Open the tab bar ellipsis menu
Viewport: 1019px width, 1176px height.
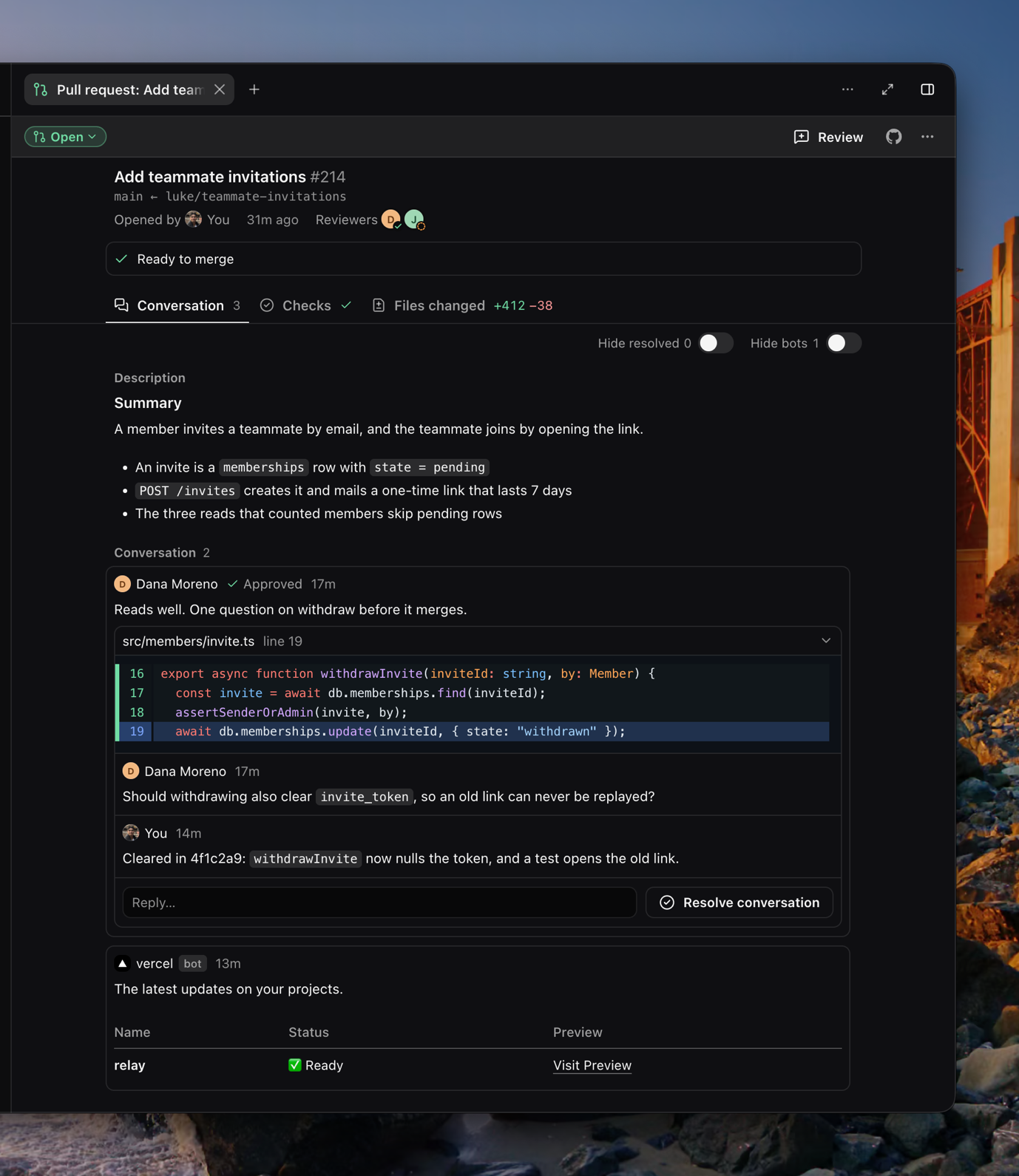[847, 89]
